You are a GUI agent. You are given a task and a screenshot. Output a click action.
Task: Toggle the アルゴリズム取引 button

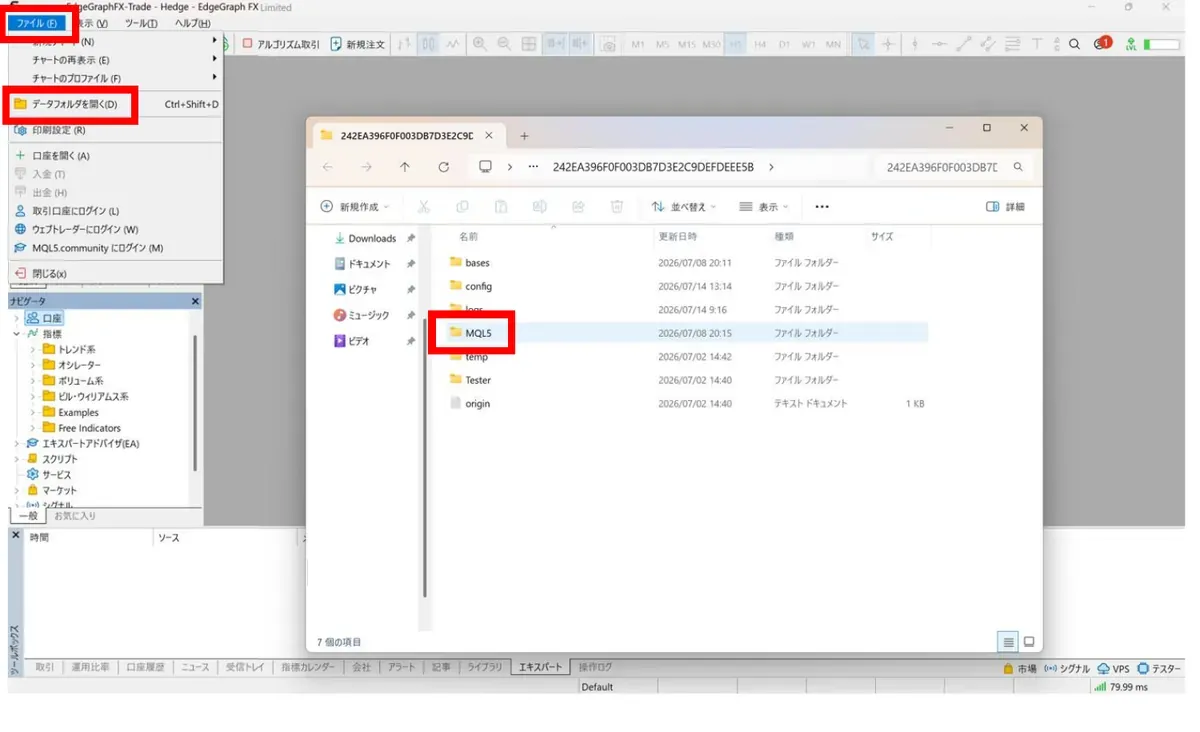[282, 44]
